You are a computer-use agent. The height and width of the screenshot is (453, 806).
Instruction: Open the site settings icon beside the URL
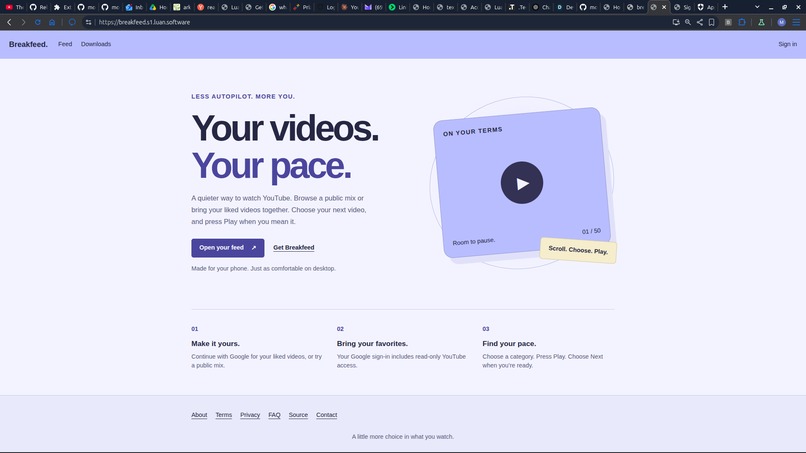pos(88,22)
